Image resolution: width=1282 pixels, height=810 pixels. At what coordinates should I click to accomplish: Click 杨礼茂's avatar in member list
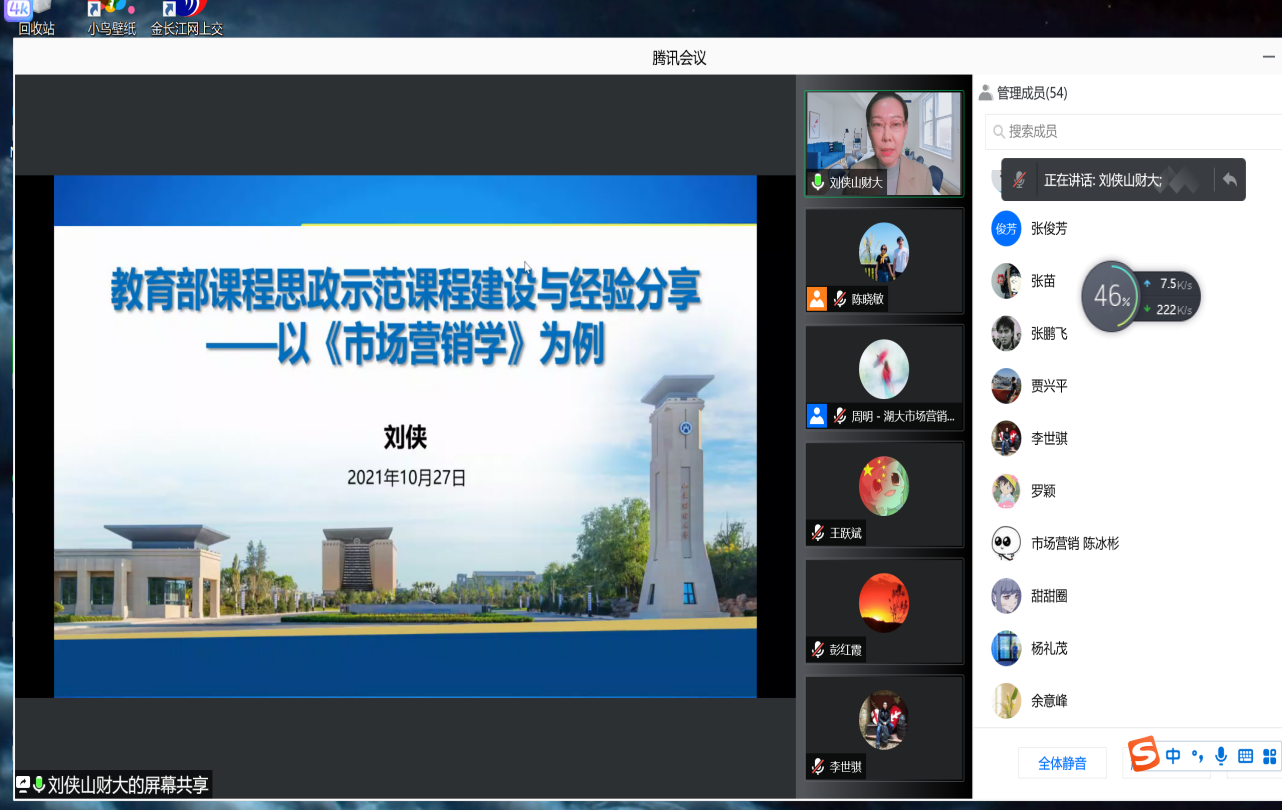(x=1006, y=648)
